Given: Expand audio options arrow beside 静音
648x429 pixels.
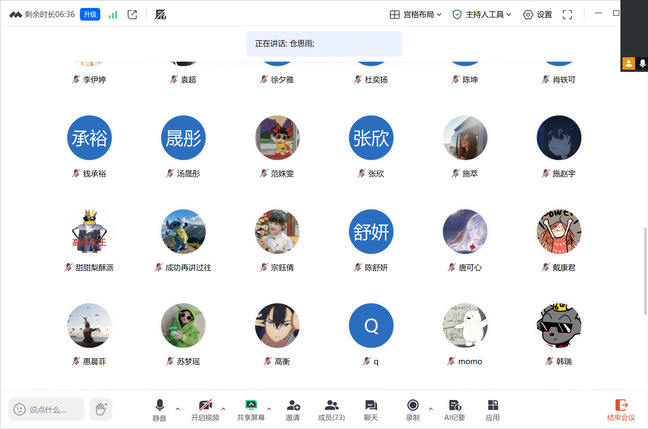Looking at the screenshot, I should (x=178, y=408).
